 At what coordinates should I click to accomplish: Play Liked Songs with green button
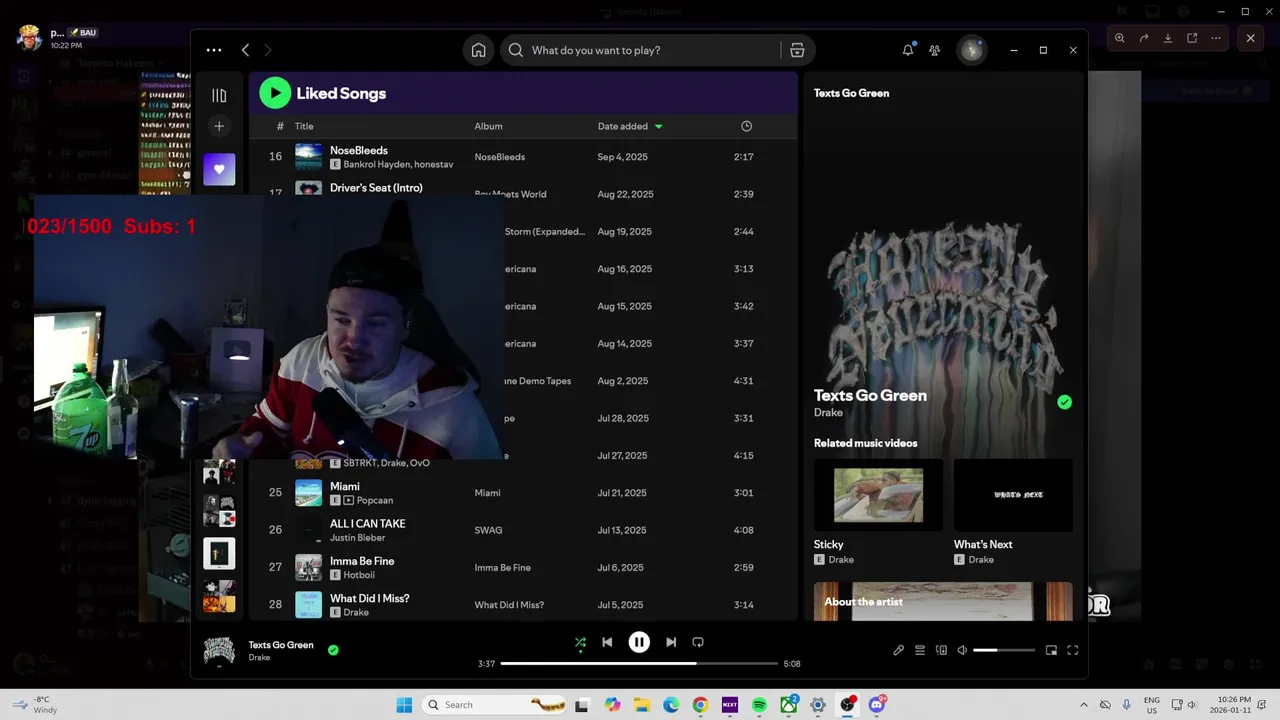point(275,93)
